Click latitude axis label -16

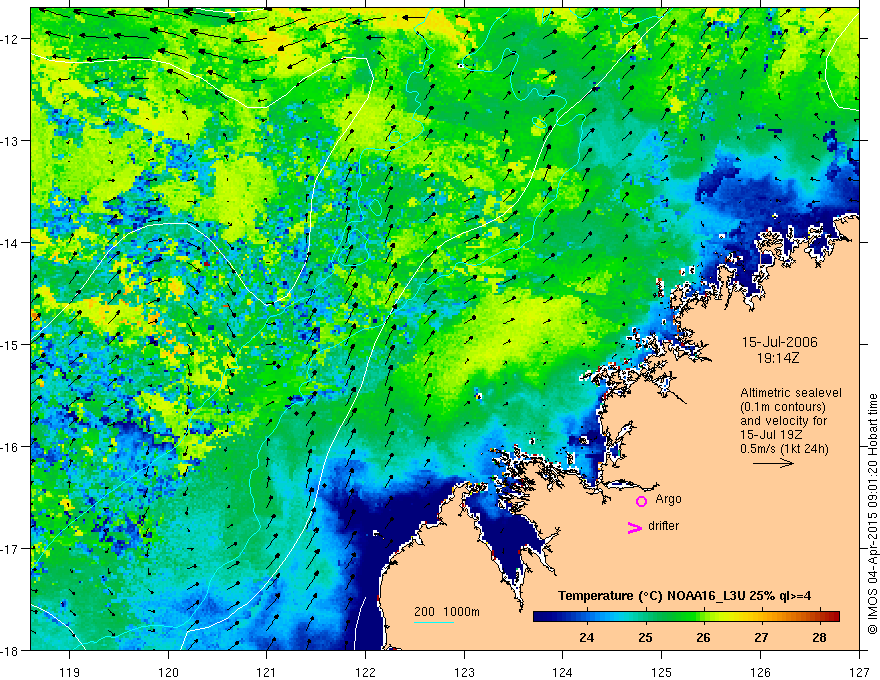pos(11,447)
